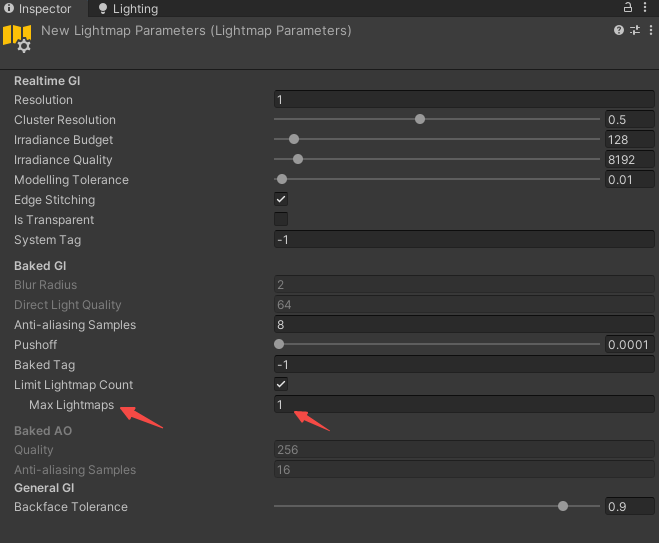Click the lock icon in the Inspector tab bar
This screenshot has width=659, height=543.
tap(627, 7)
